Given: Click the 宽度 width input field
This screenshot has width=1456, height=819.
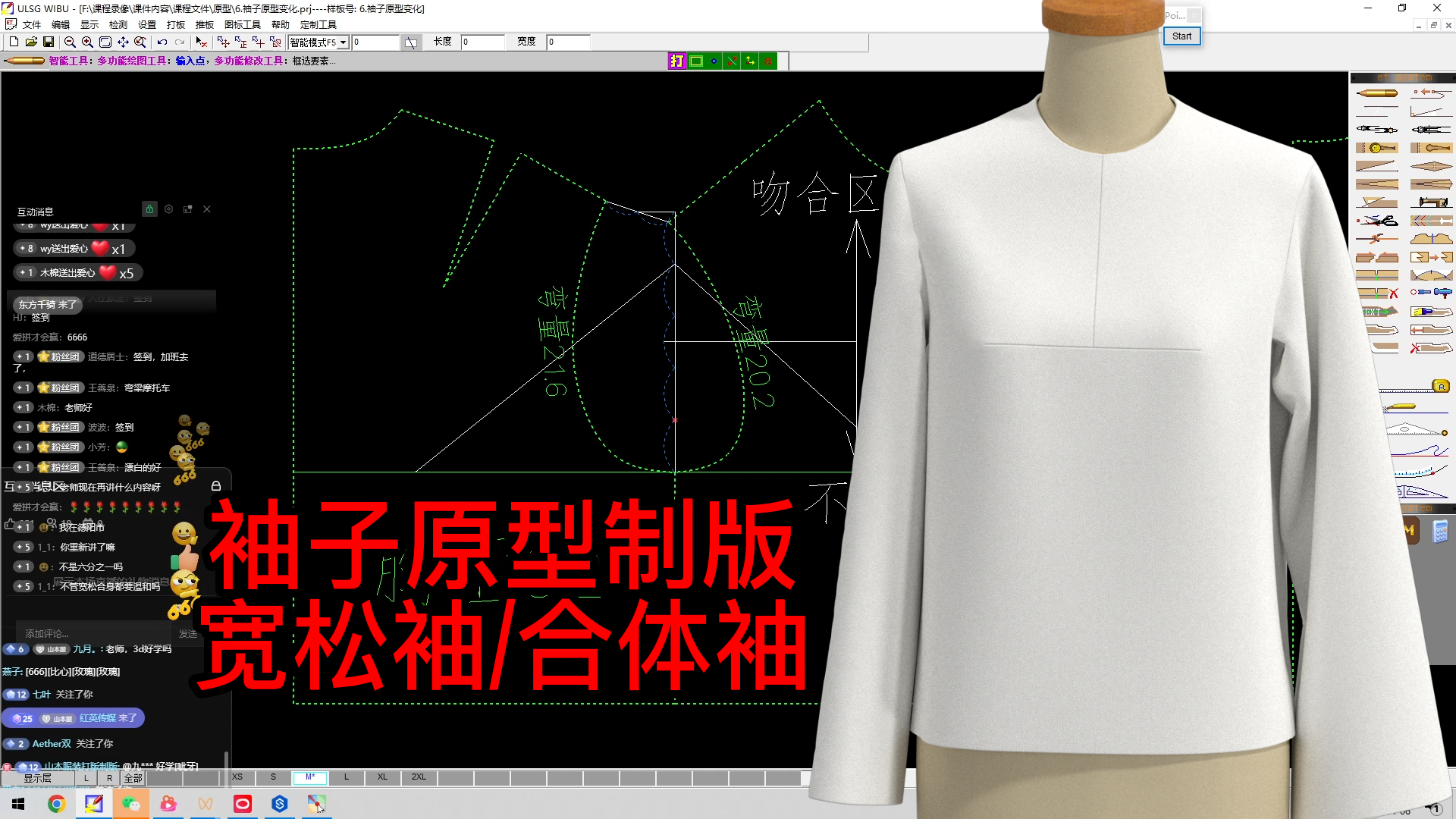Looking at the screenshot, I should 568,42.
